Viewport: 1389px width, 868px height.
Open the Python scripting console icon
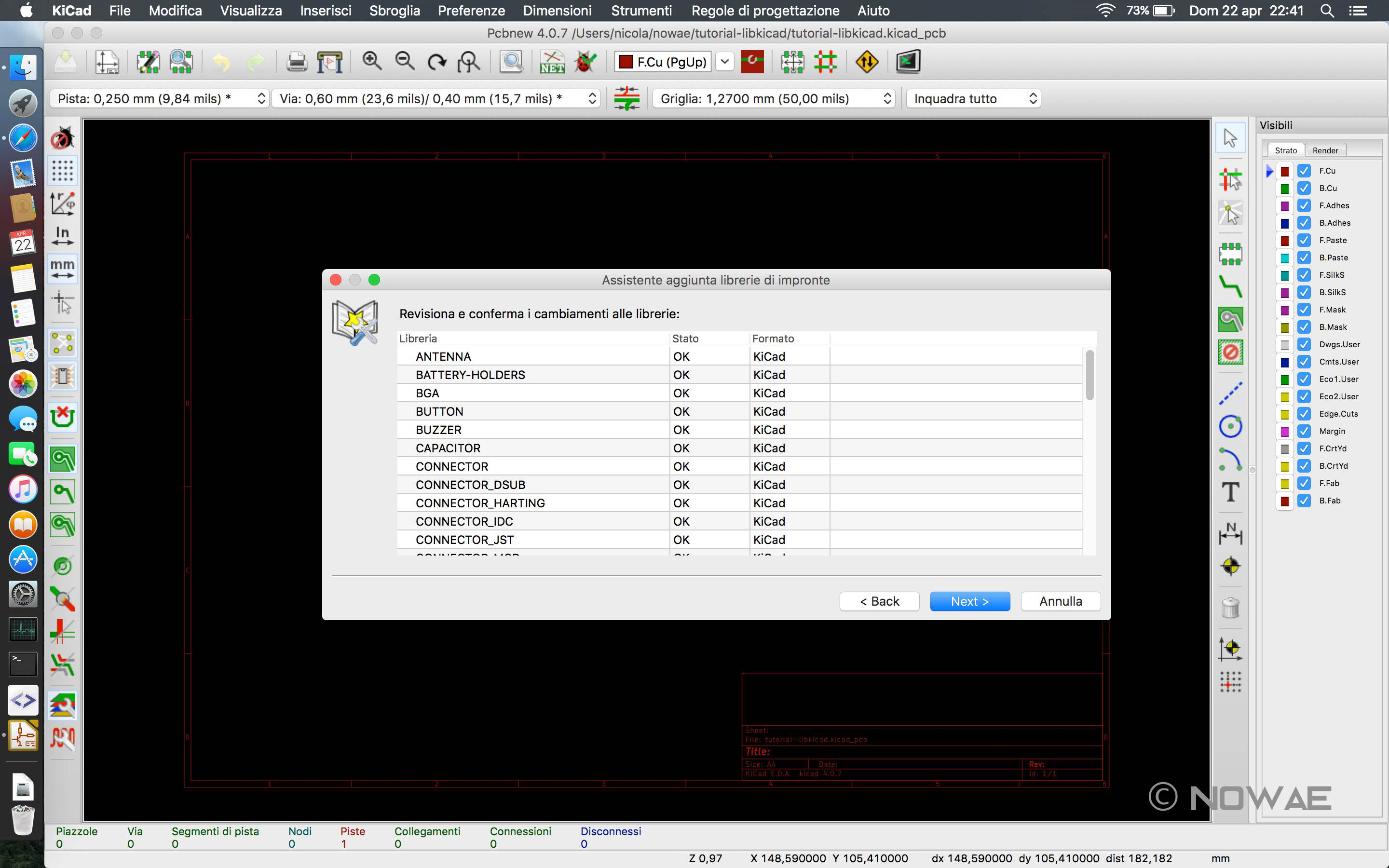pyautogui.click(x=908, y=61)
